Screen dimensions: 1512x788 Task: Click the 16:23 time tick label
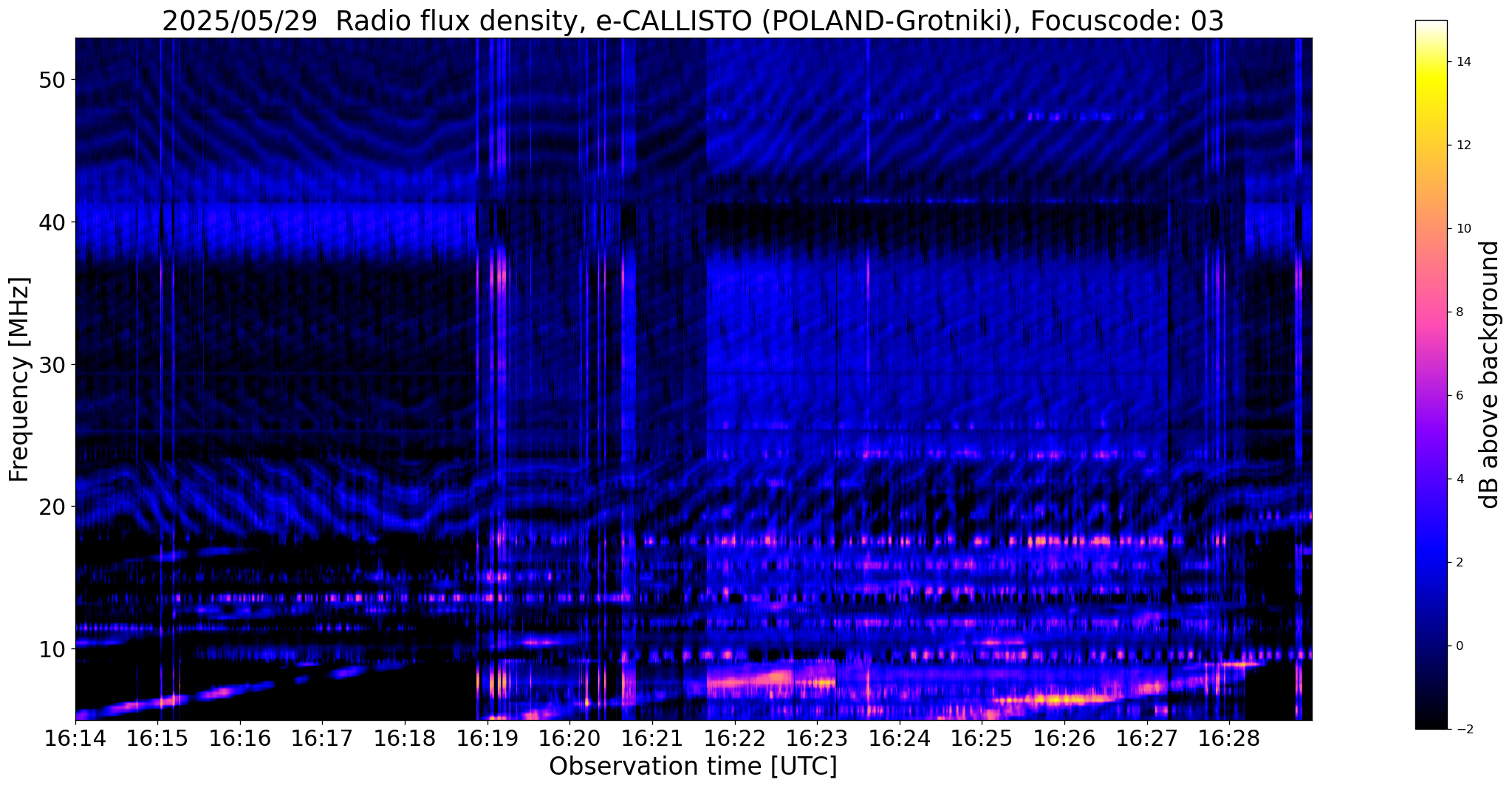tap(817, 739)
